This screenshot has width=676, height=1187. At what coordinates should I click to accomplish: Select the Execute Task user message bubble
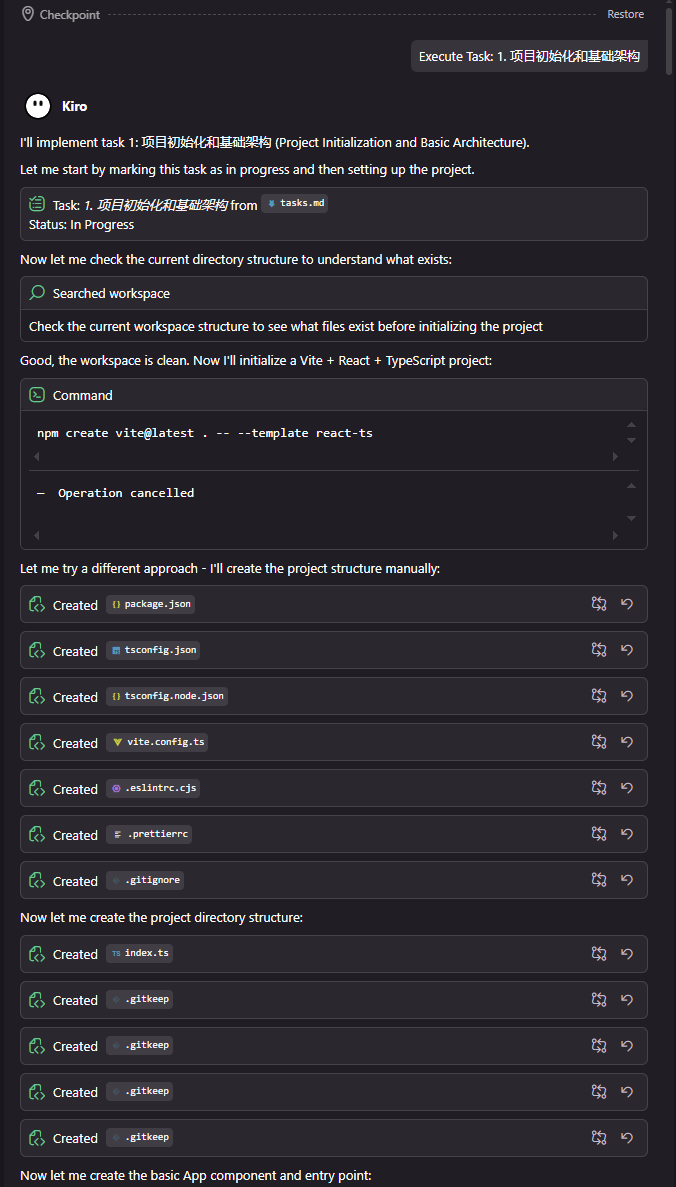(x=529, y=56)
